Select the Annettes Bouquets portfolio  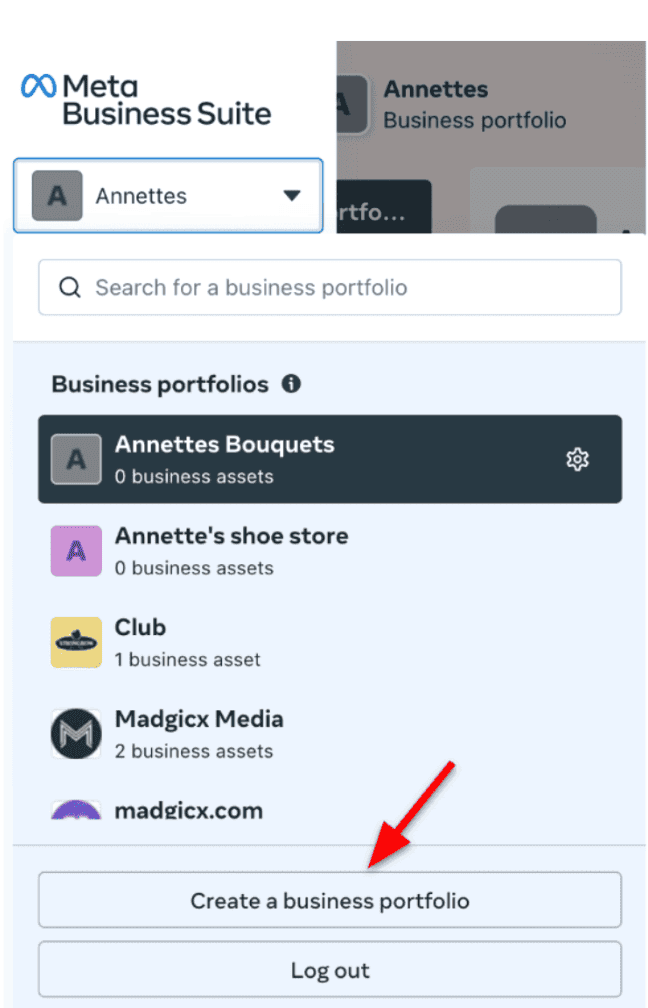[300, 459]
